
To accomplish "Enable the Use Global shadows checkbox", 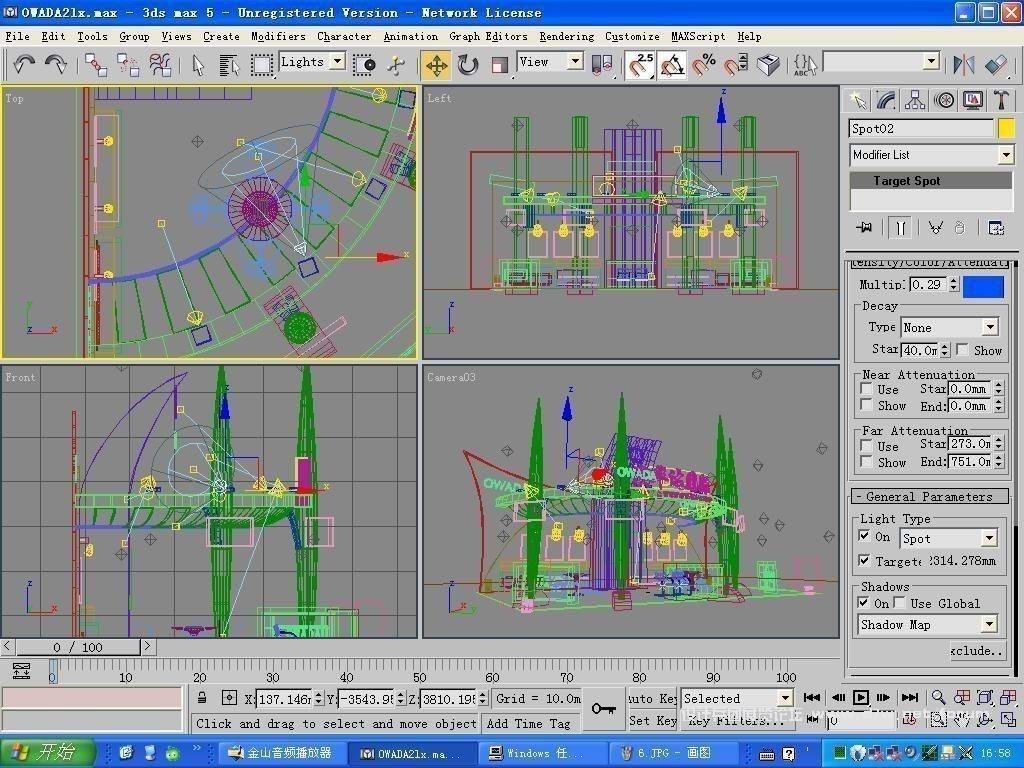I will [x=900, y=603].
